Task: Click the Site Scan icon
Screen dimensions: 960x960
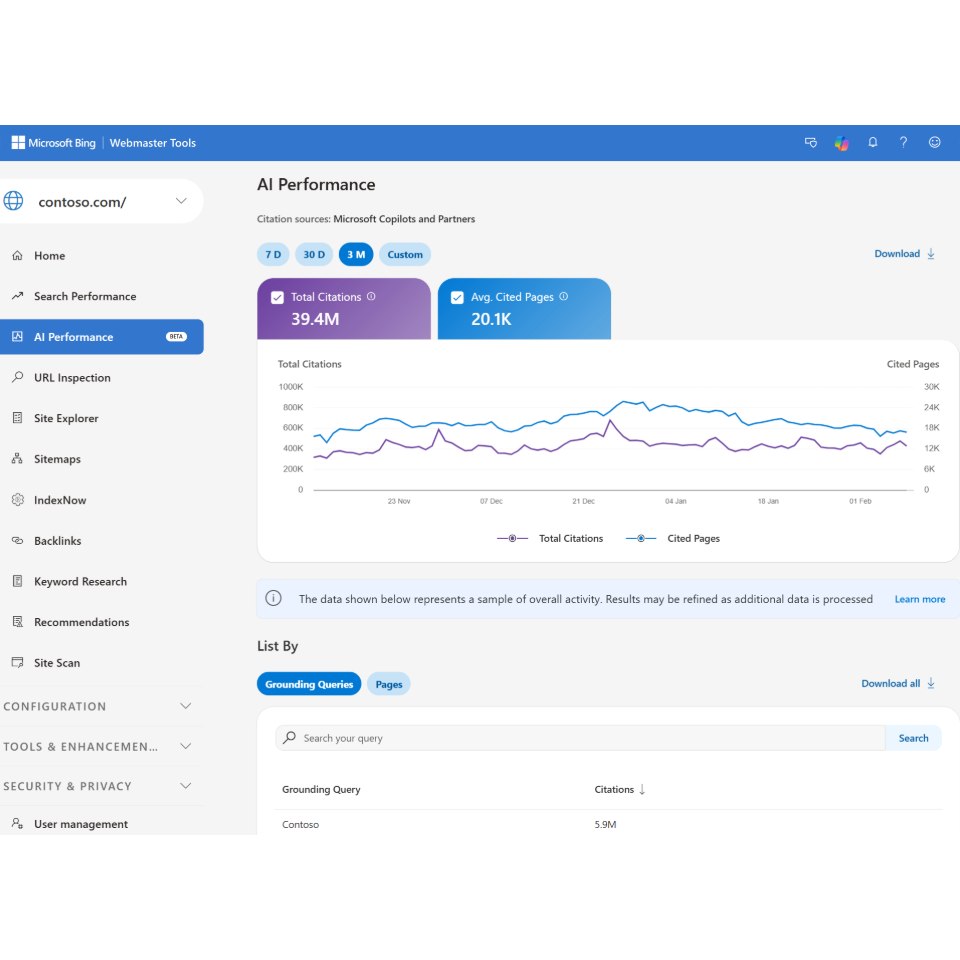Action: 18,662
